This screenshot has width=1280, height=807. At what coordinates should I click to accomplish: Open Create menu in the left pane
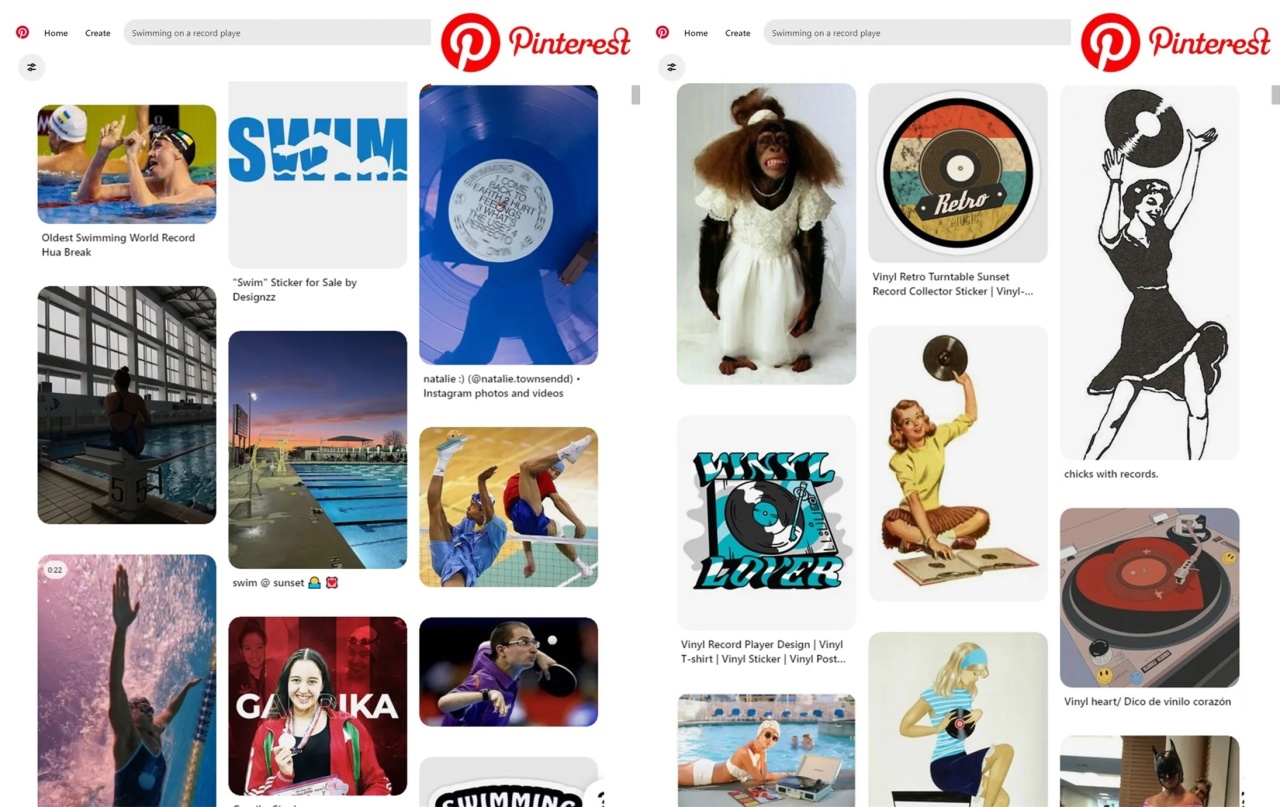(98, 33)
